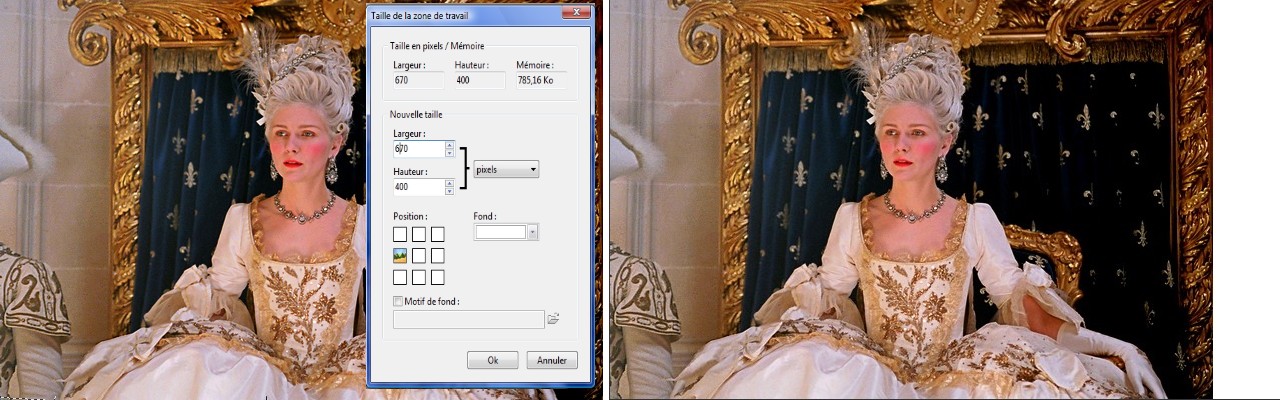Select the middle-left position anchor with image icon

[x=400, y=255]
